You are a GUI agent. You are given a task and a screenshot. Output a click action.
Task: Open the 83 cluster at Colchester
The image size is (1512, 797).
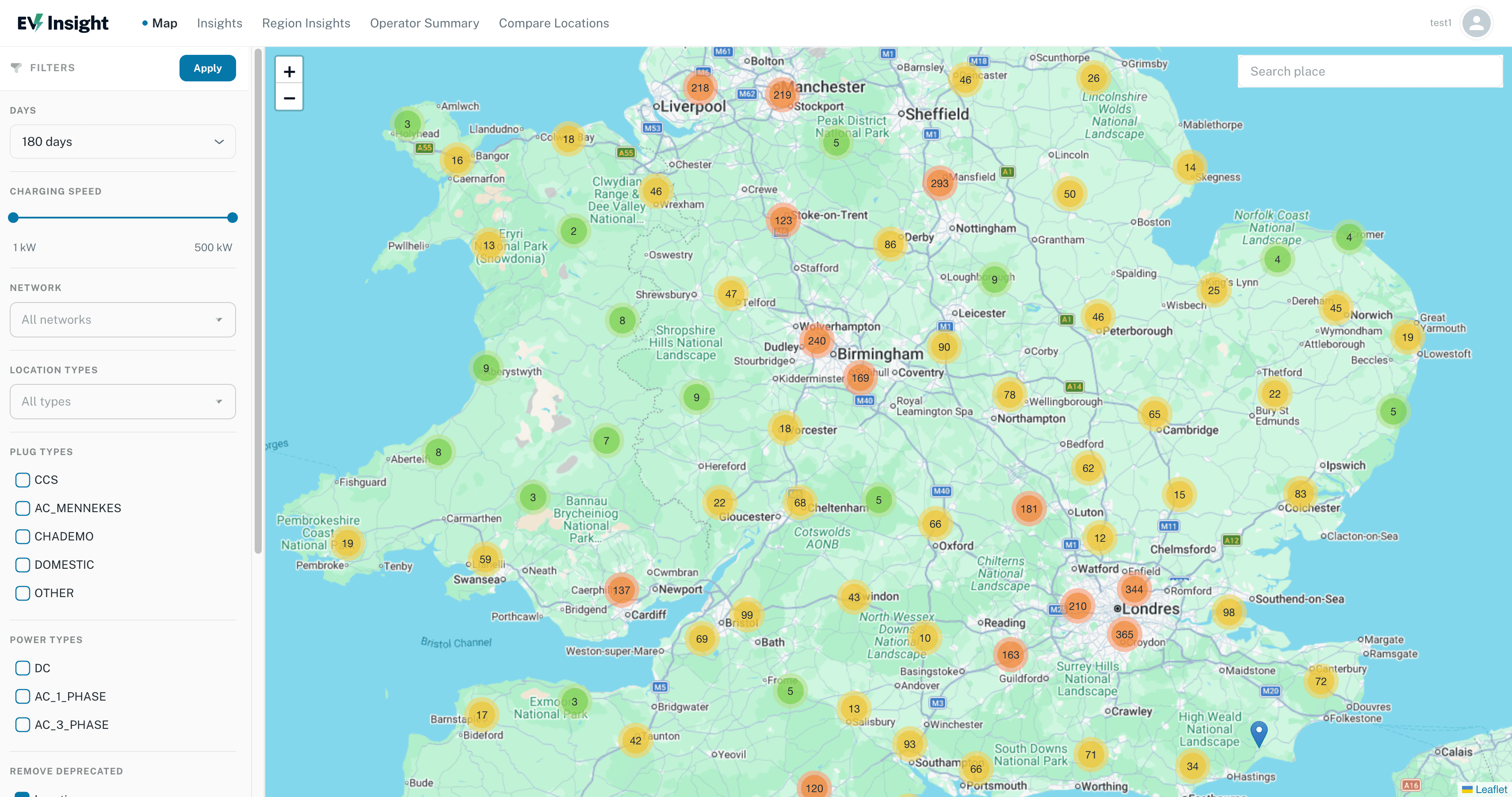point(1300,494)
